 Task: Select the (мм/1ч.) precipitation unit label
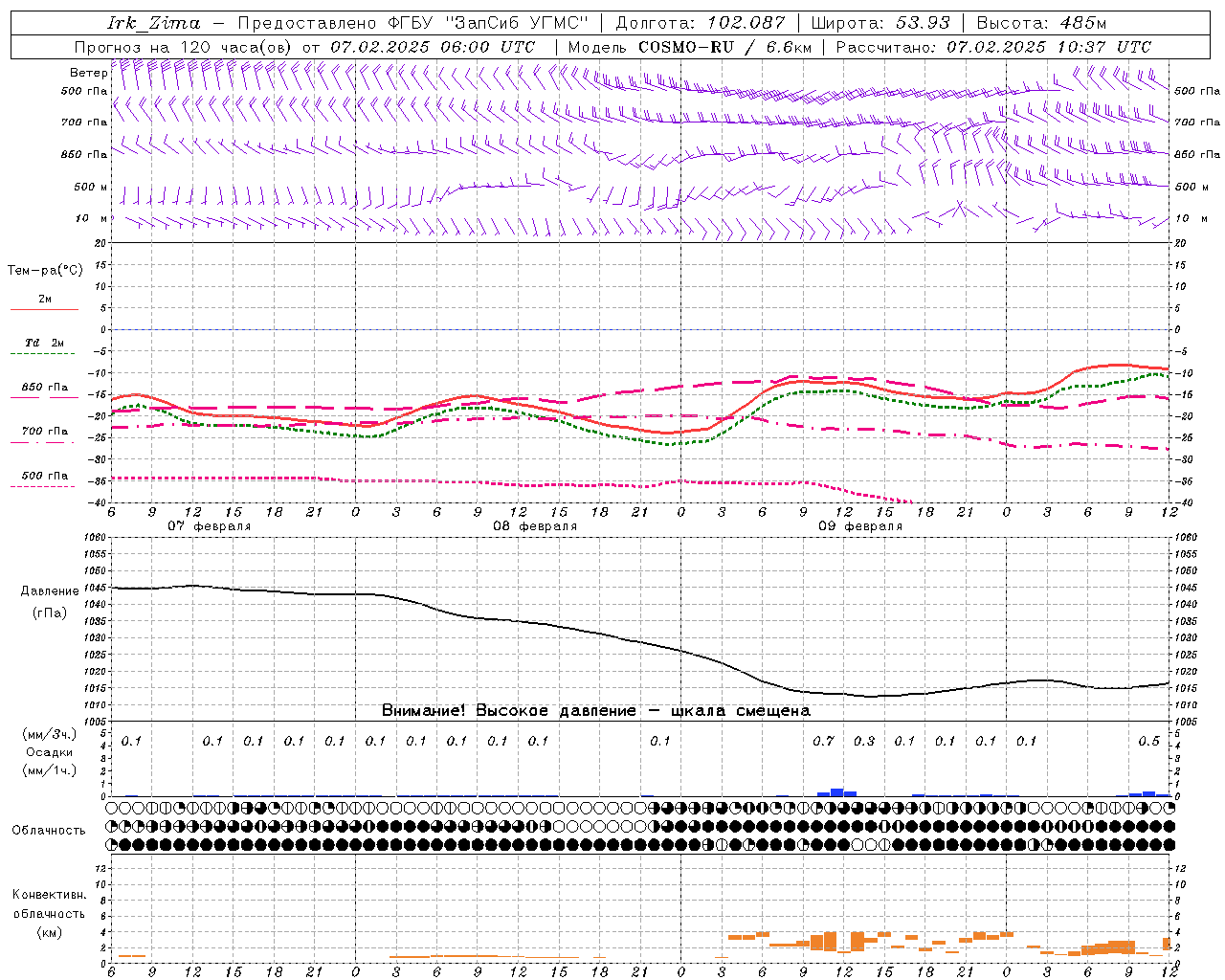[49, 770]
